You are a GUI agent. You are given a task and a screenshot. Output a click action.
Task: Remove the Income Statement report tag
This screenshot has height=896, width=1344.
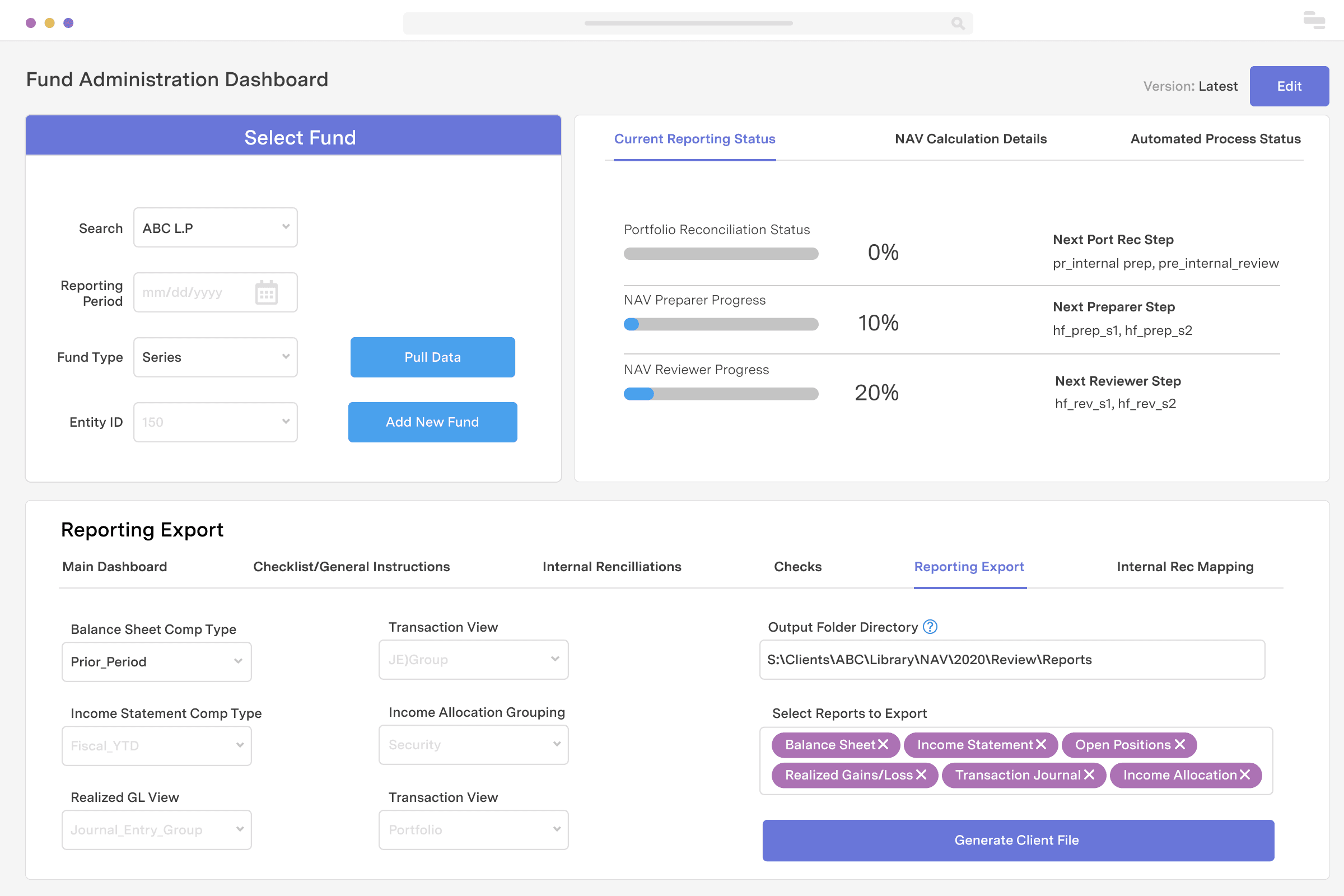(1042, 745)
